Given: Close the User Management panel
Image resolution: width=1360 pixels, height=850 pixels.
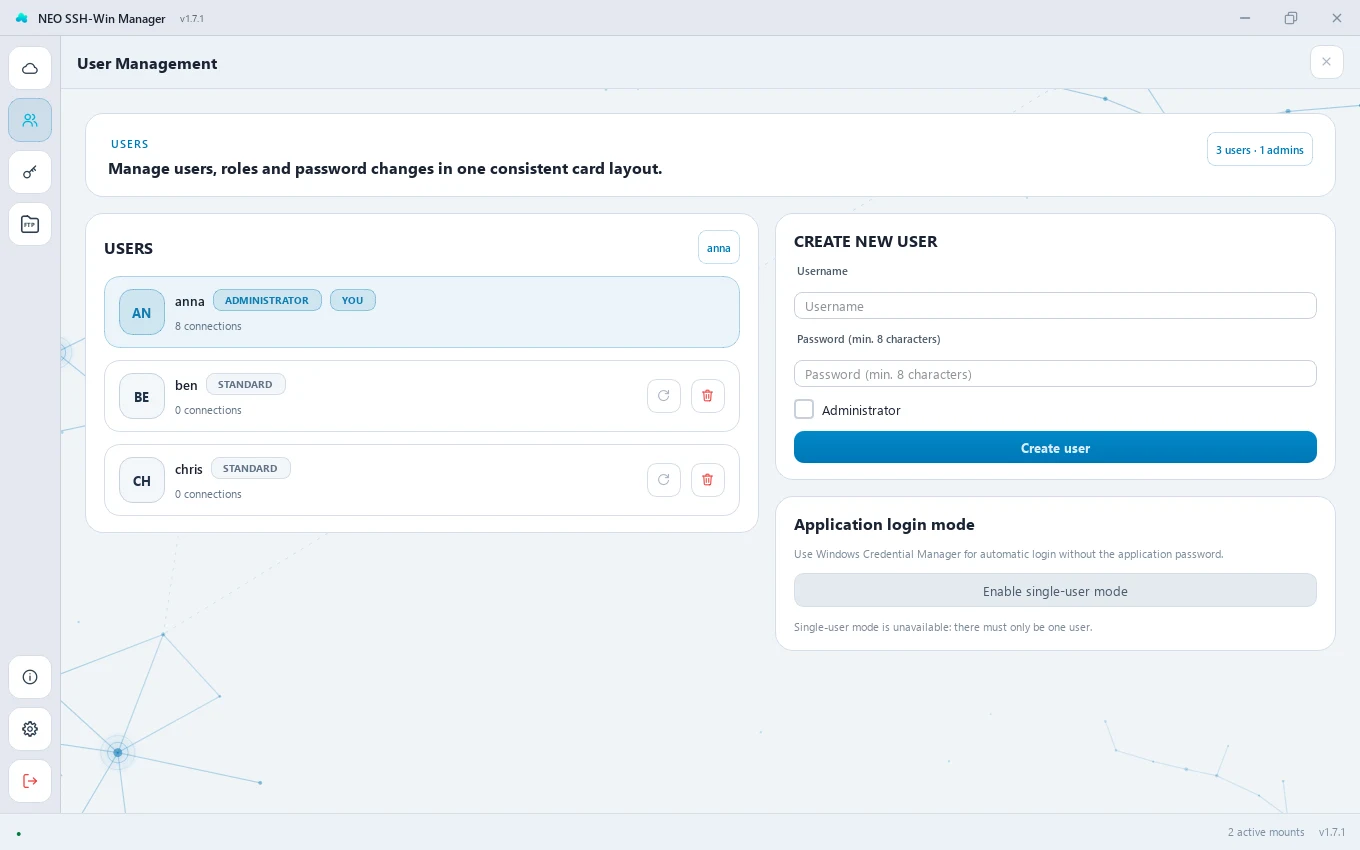Looking at the screenshot, I should [1326, 62].
